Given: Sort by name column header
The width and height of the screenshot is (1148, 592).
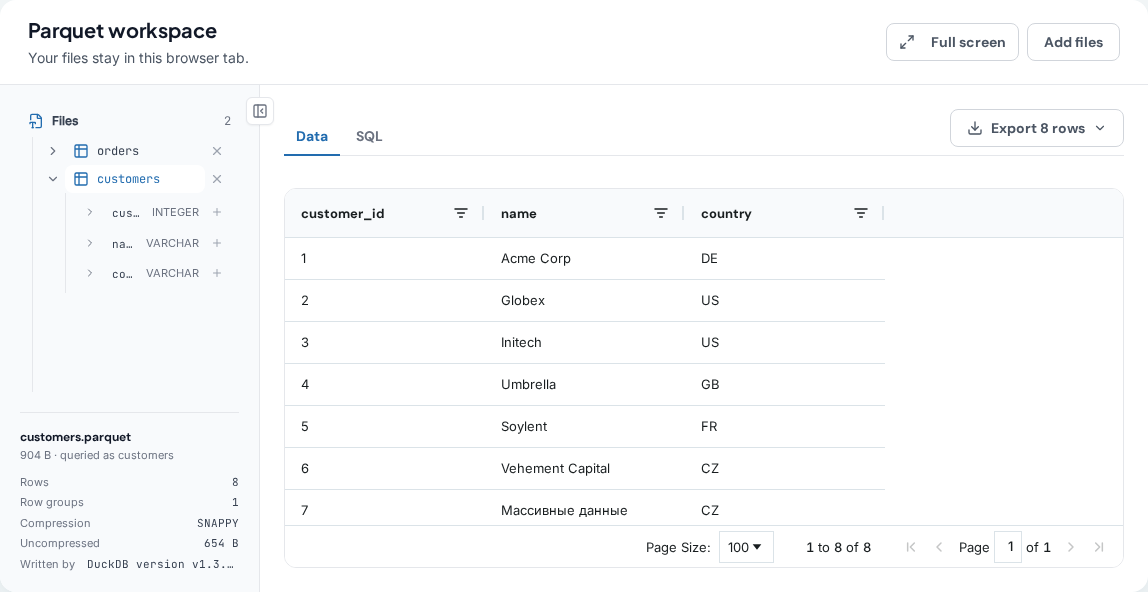Looking at the screenshot, I should [518, 214].
